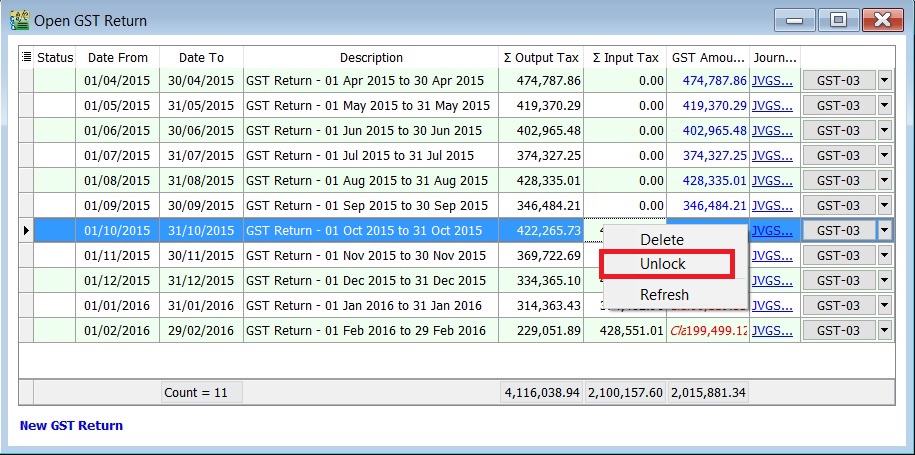Open the New GST Return link
The height and width of the screenshot is (455, 915).
(71, 425)
